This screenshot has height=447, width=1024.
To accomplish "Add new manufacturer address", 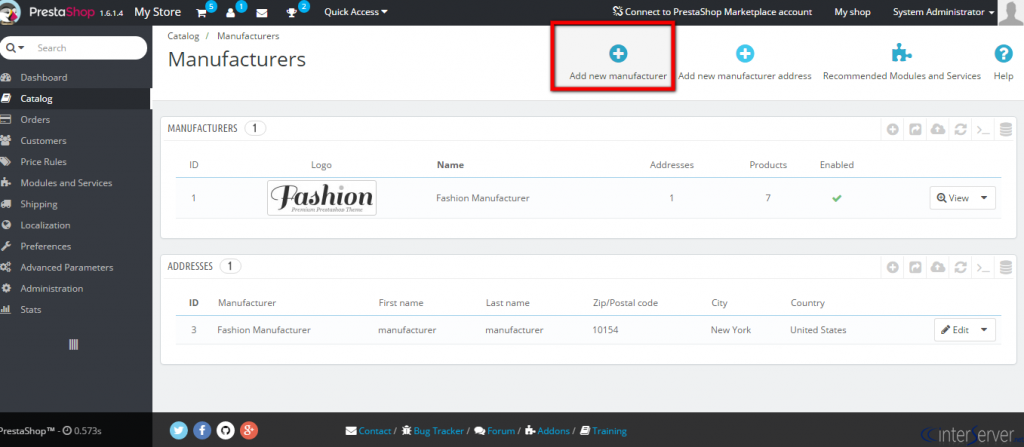I will (x=744, y=63).
